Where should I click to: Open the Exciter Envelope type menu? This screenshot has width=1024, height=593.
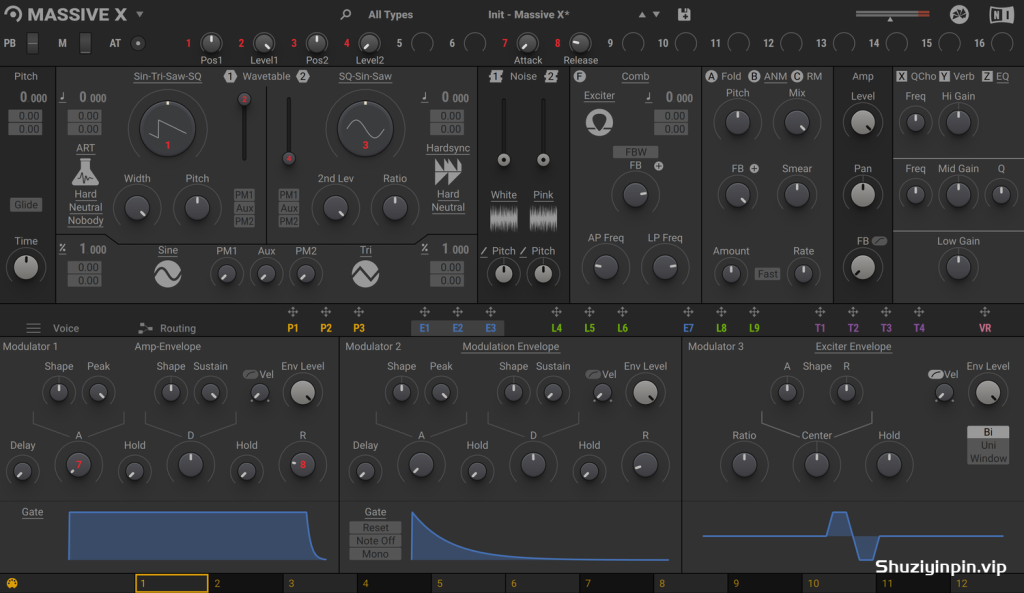tap(853, 347)
